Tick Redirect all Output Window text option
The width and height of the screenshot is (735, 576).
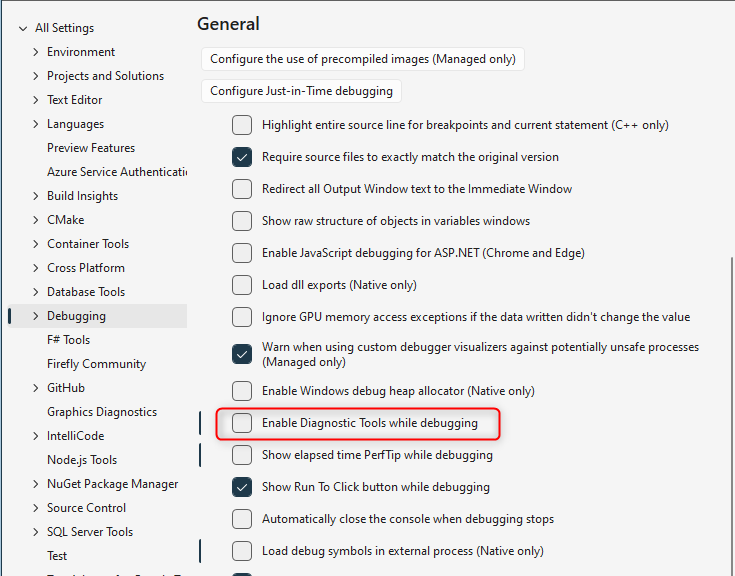(x=242, y=189)
